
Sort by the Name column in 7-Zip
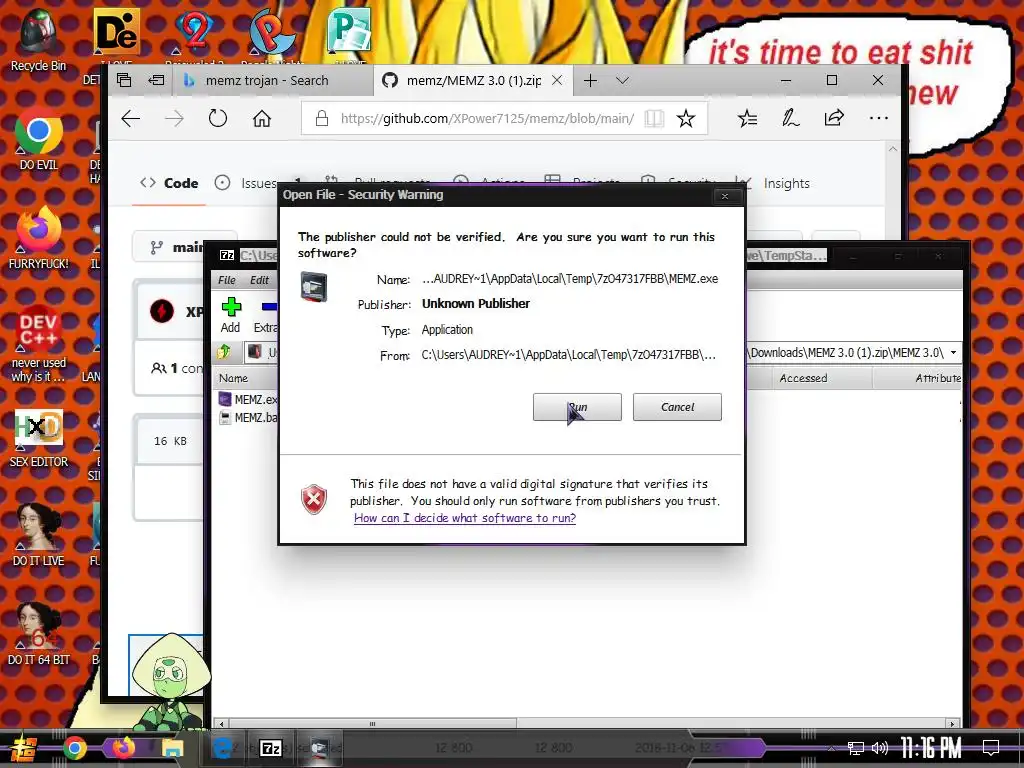coord(233,377)
